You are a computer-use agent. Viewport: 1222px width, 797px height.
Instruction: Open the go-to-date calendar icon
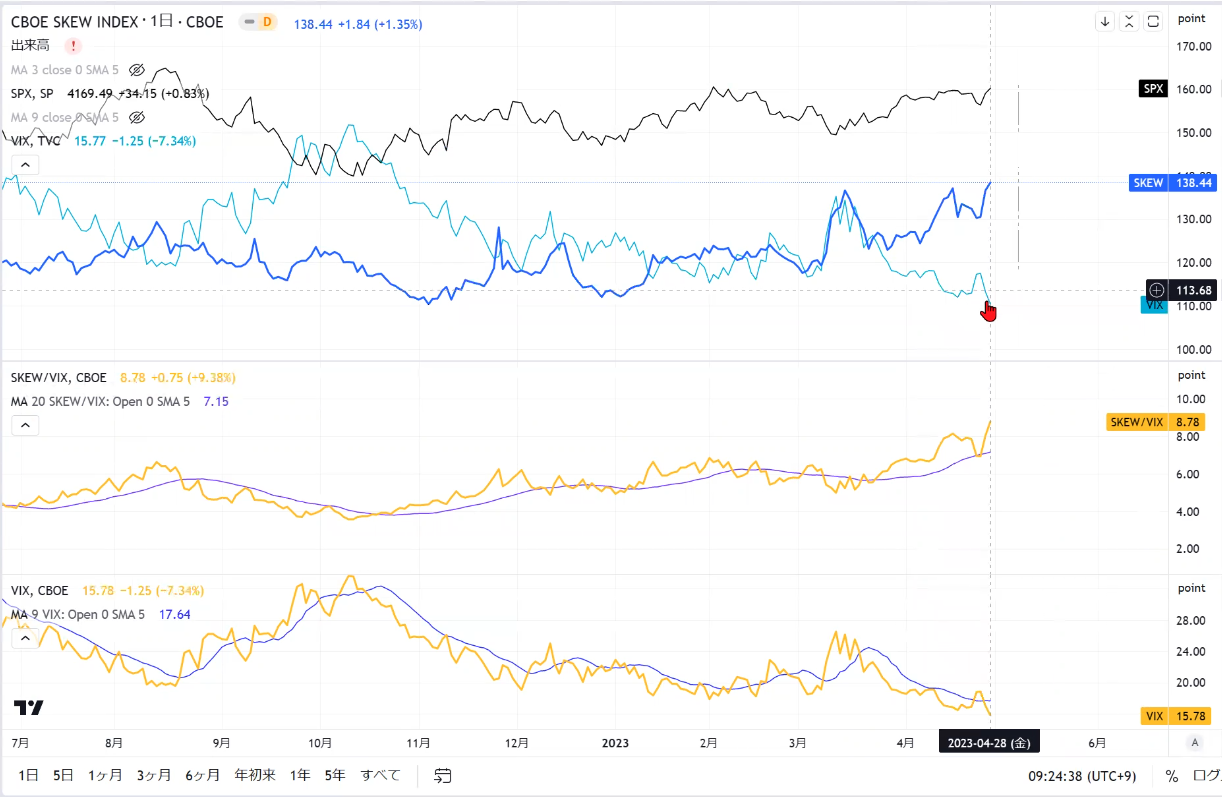(443, 775)
